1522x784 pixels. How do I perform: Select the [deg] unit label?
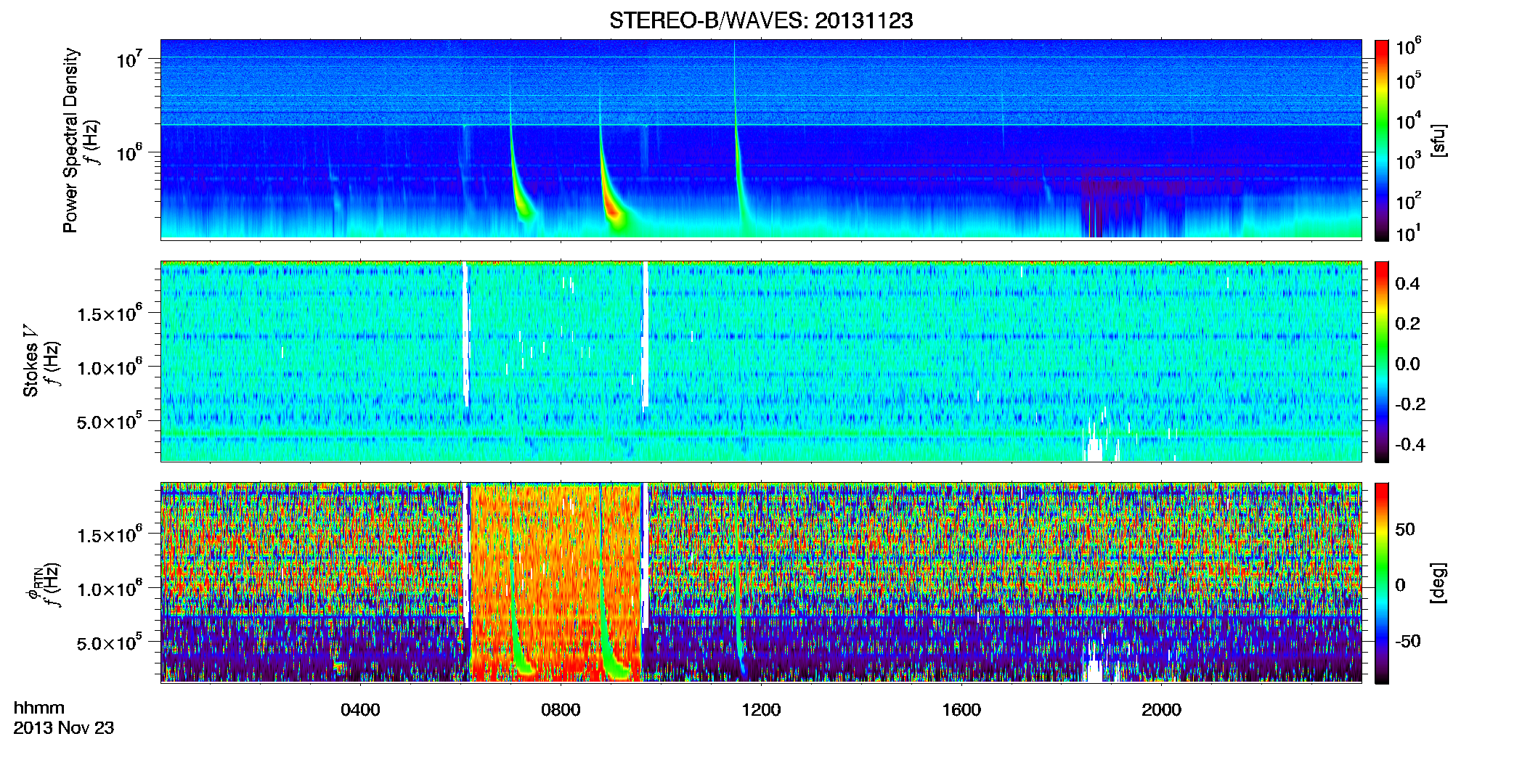(x=1438, y=583)
